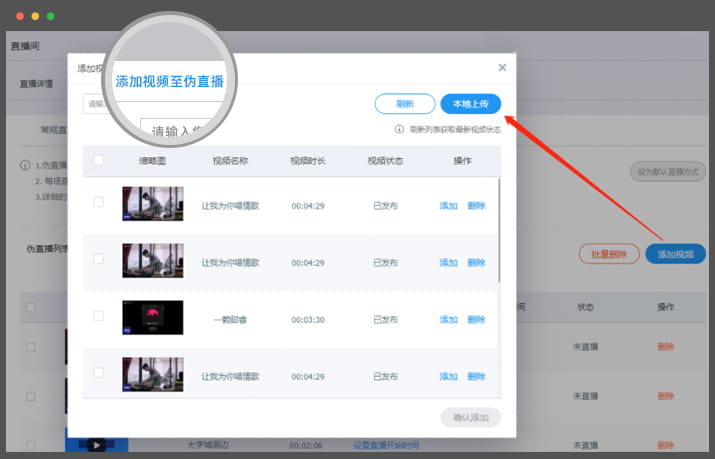
Task: Click the play icon on bottom-left video thumbnail
Action: tap(96, 444)
